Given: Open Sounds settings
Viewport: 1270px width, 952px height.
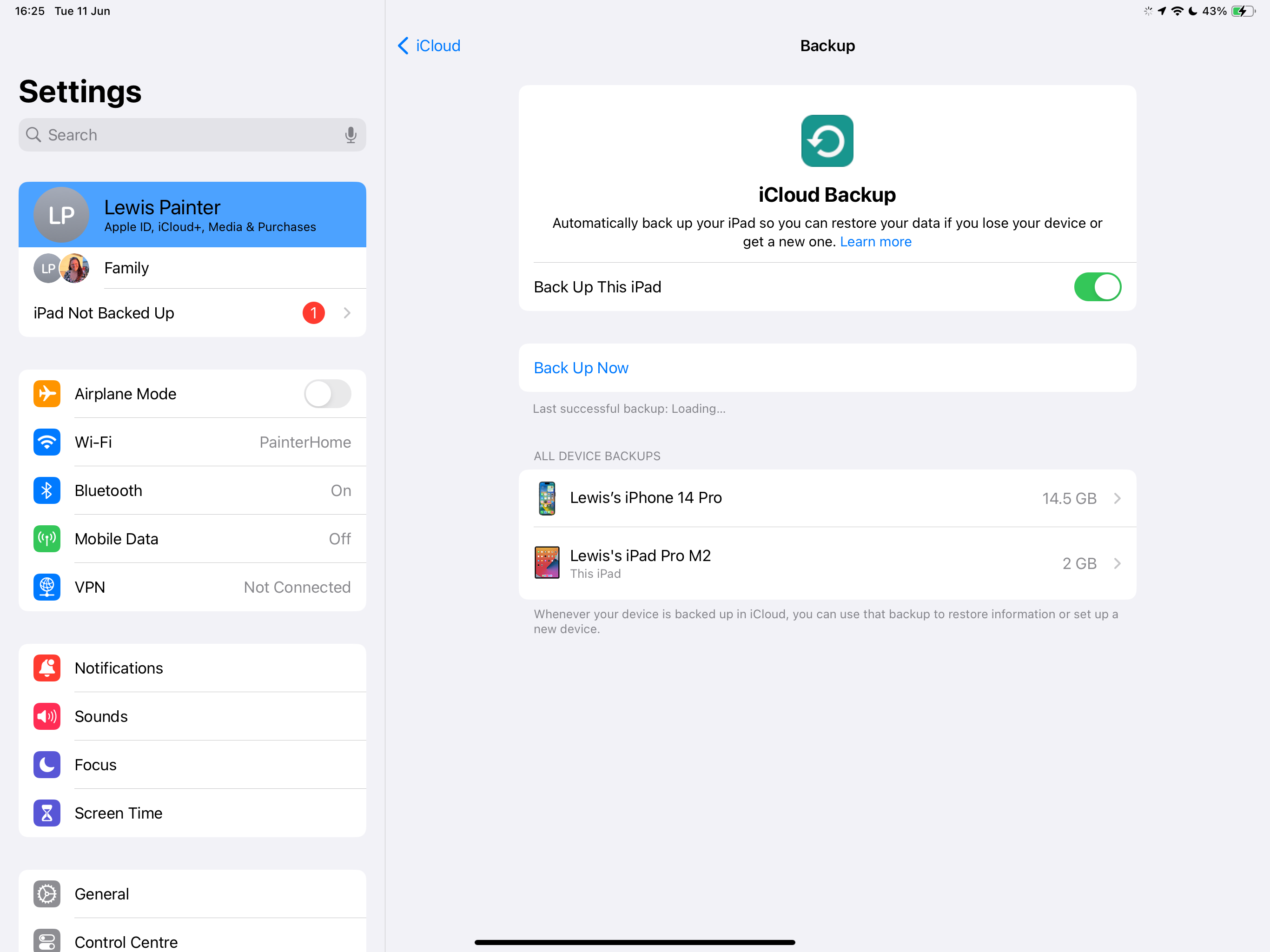Looking at the screenshot, I should coord(192,716).
